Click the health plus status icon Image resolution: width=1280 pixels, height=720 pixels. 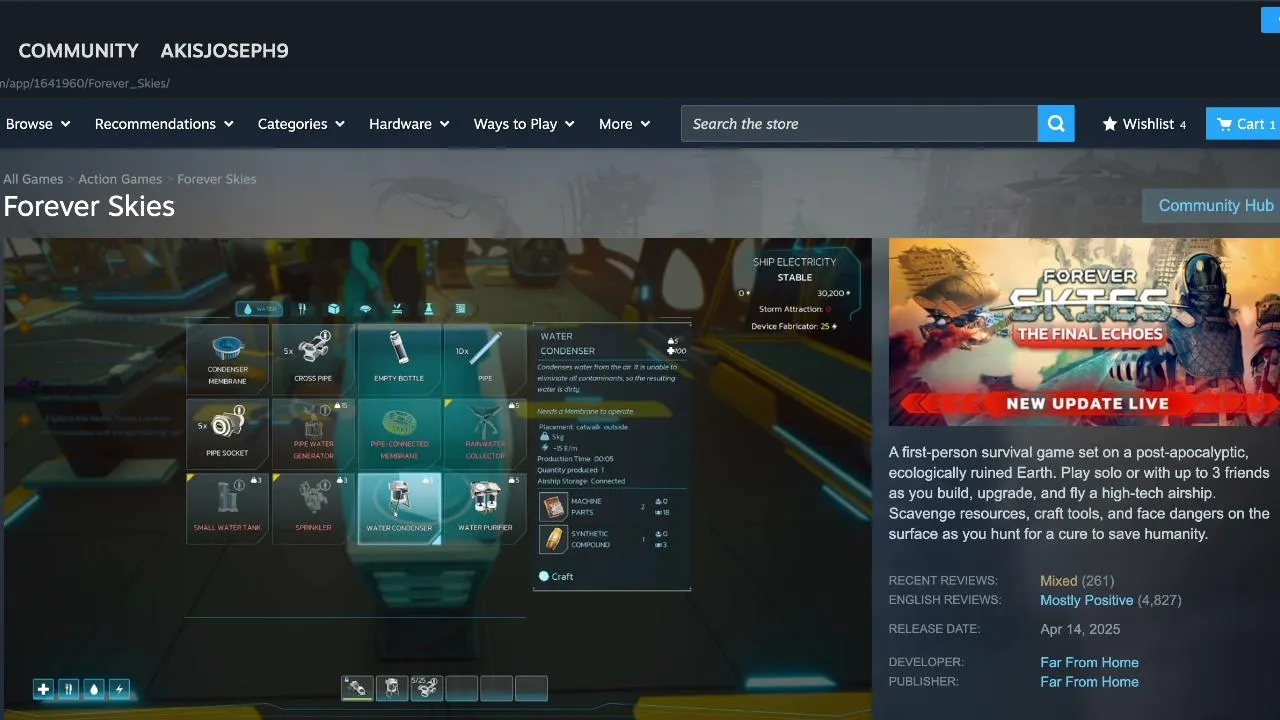click(x=43, y=689)
